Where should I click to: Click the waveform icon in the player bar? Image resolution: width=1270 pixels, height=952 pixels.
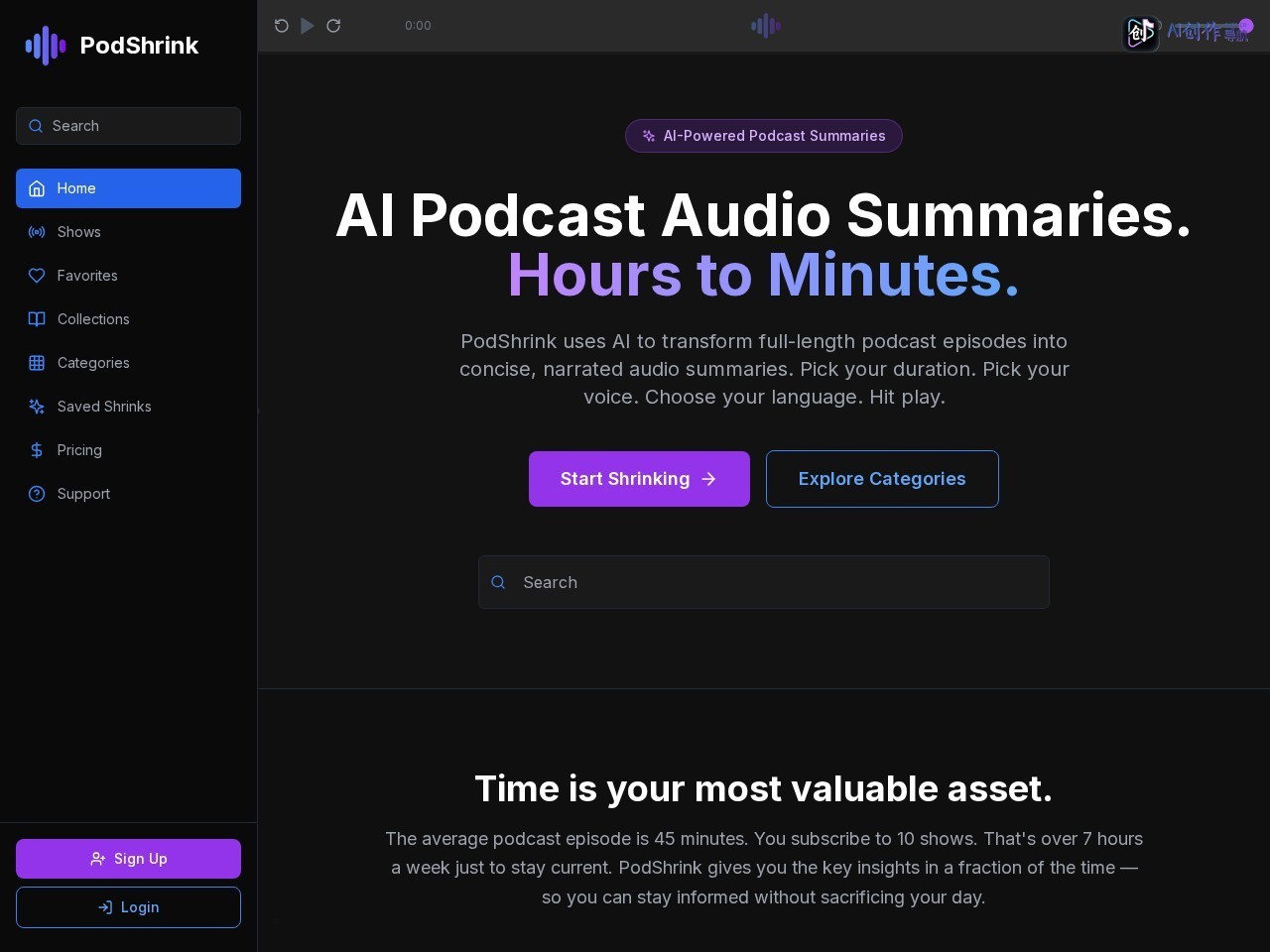[765, 26]
